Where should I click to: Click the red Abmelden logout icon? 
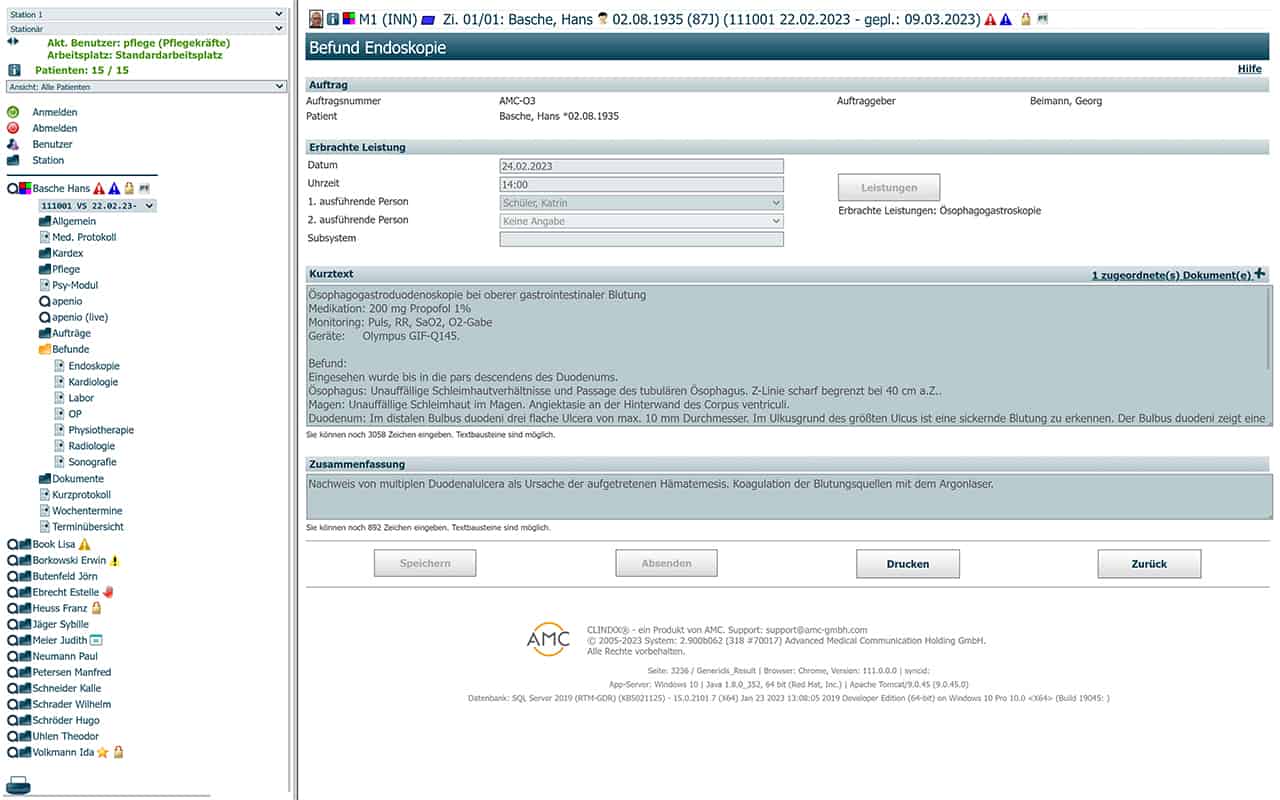coord(13,128)
